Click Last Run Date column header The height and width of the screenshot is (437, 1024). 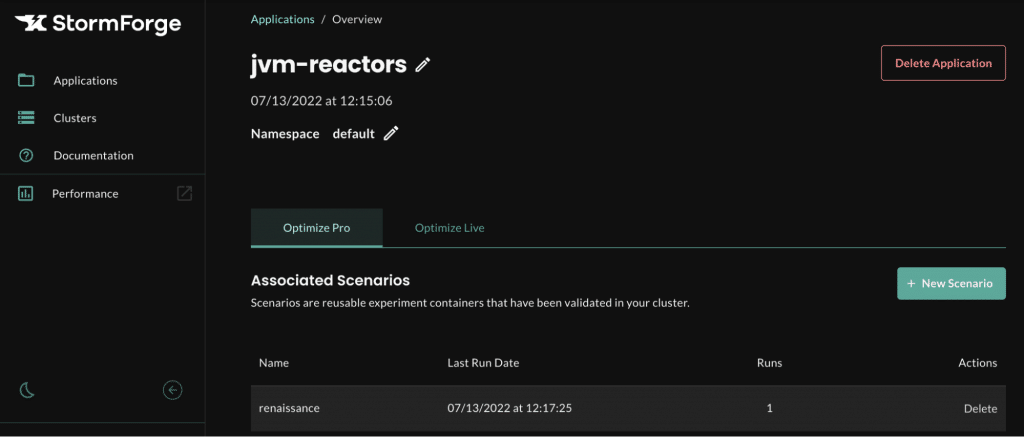pos(483,363)
